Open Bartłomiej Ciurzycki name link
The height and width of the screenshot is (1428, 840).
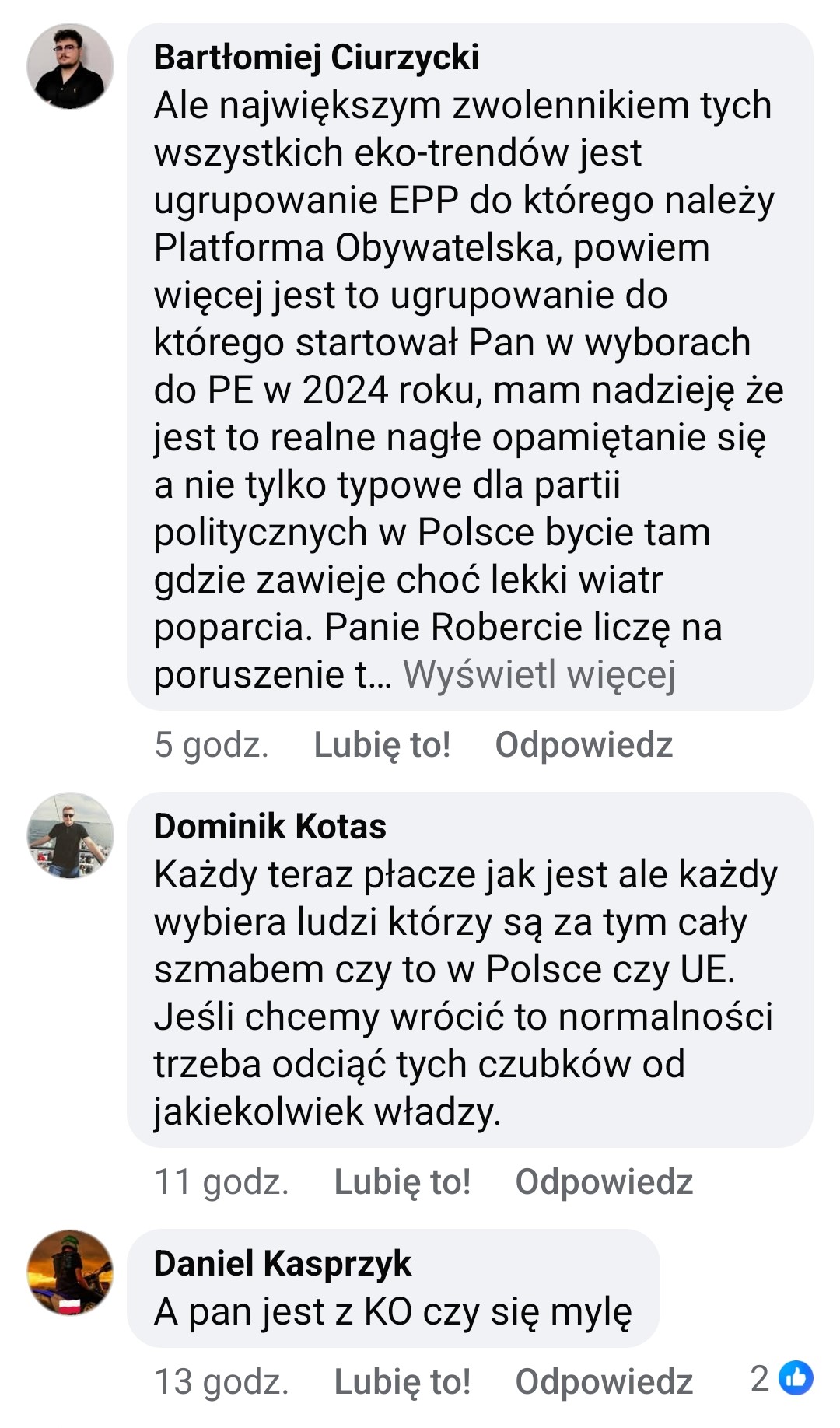point(317,58)
